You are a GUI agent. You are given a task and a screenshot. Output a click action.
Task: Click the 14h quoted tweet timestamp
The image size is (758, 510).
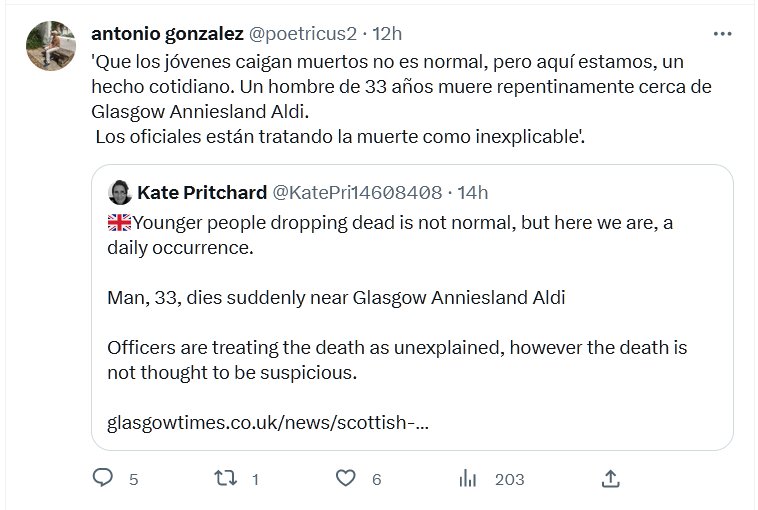tap(470, 192)
